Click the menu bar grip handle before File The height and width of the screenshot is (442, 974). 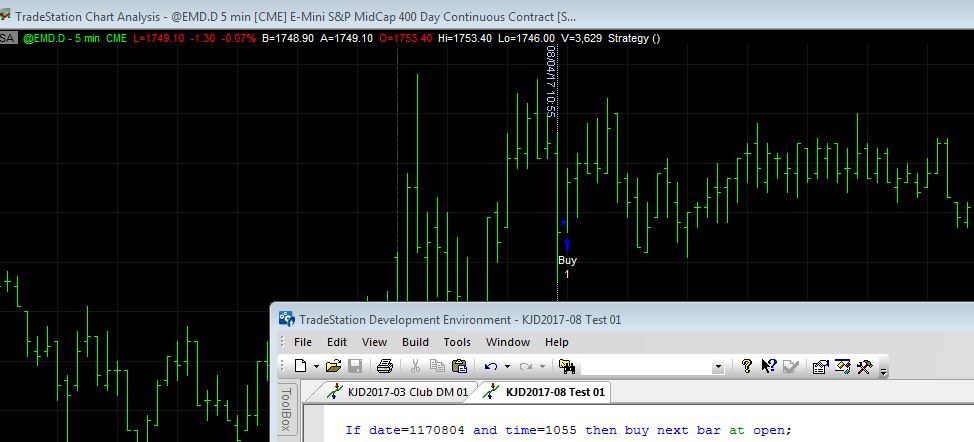282,342
